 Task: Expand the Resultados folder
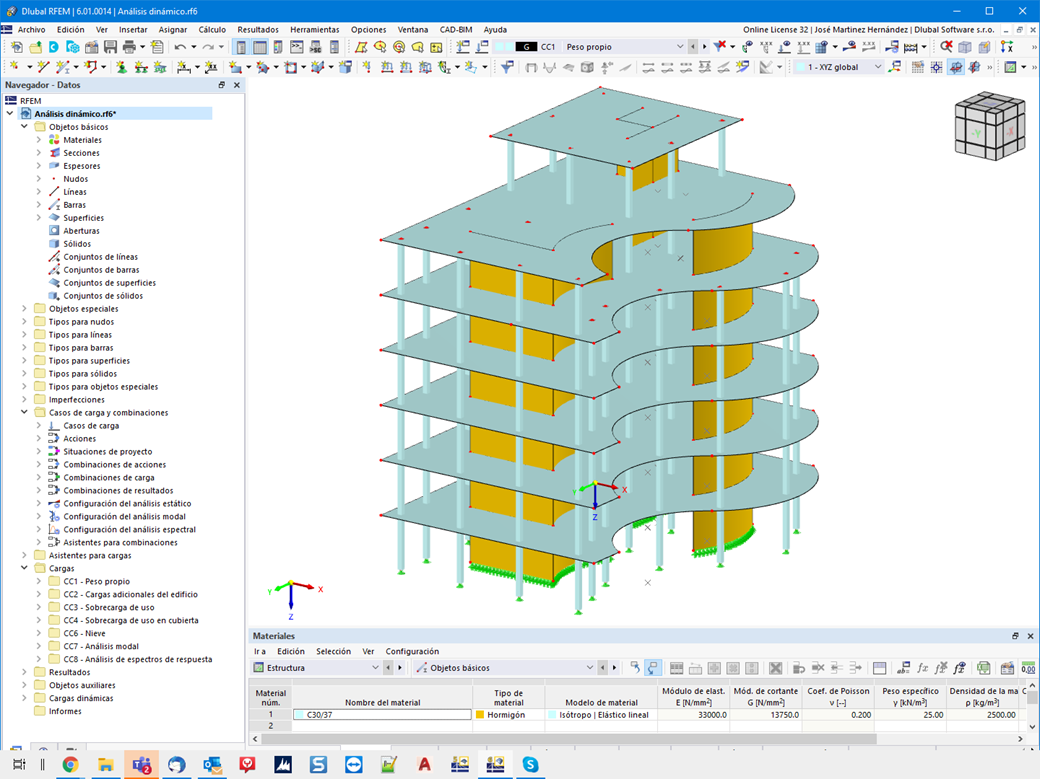(x=25, y=672)
